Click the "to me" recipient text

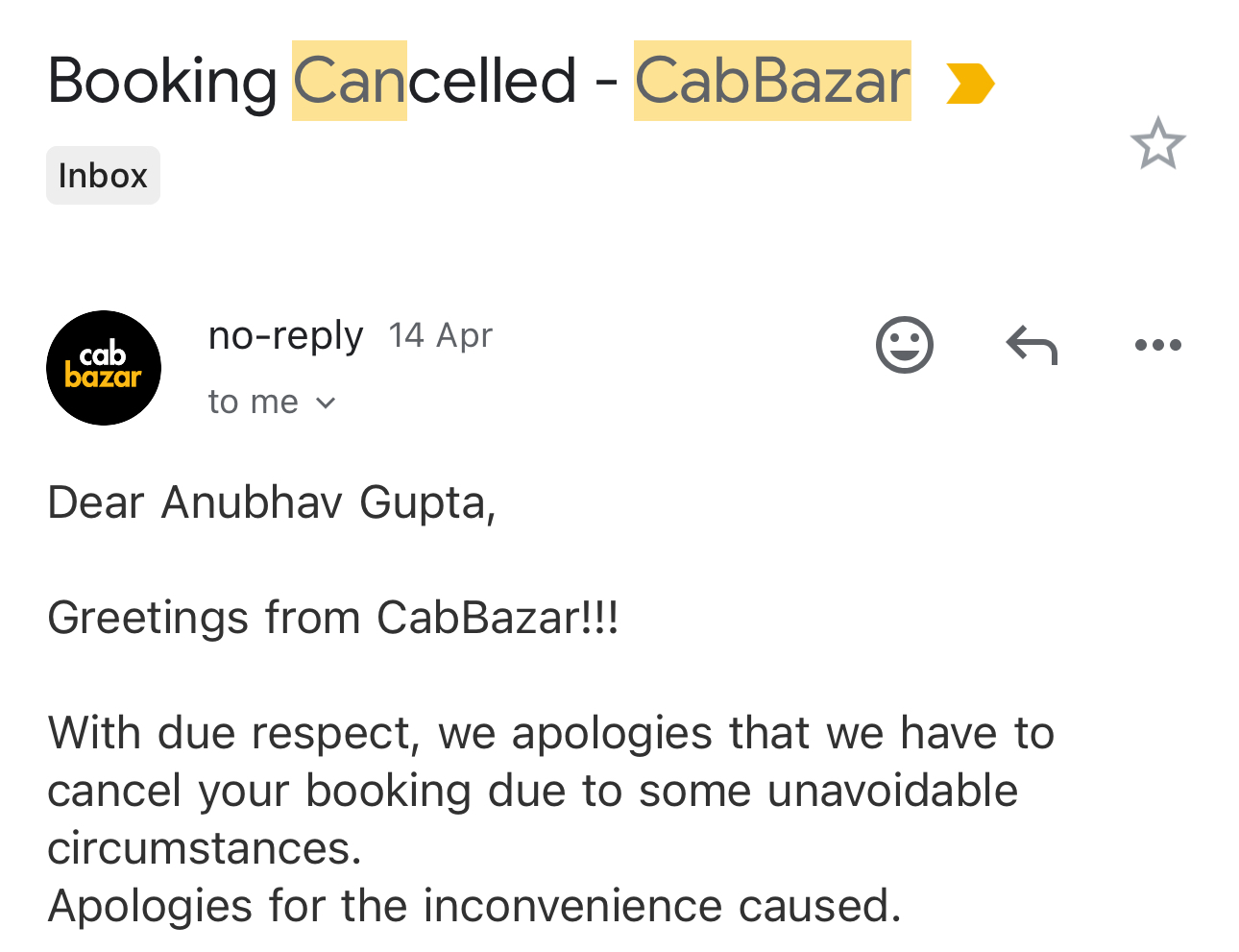point(254,402)
